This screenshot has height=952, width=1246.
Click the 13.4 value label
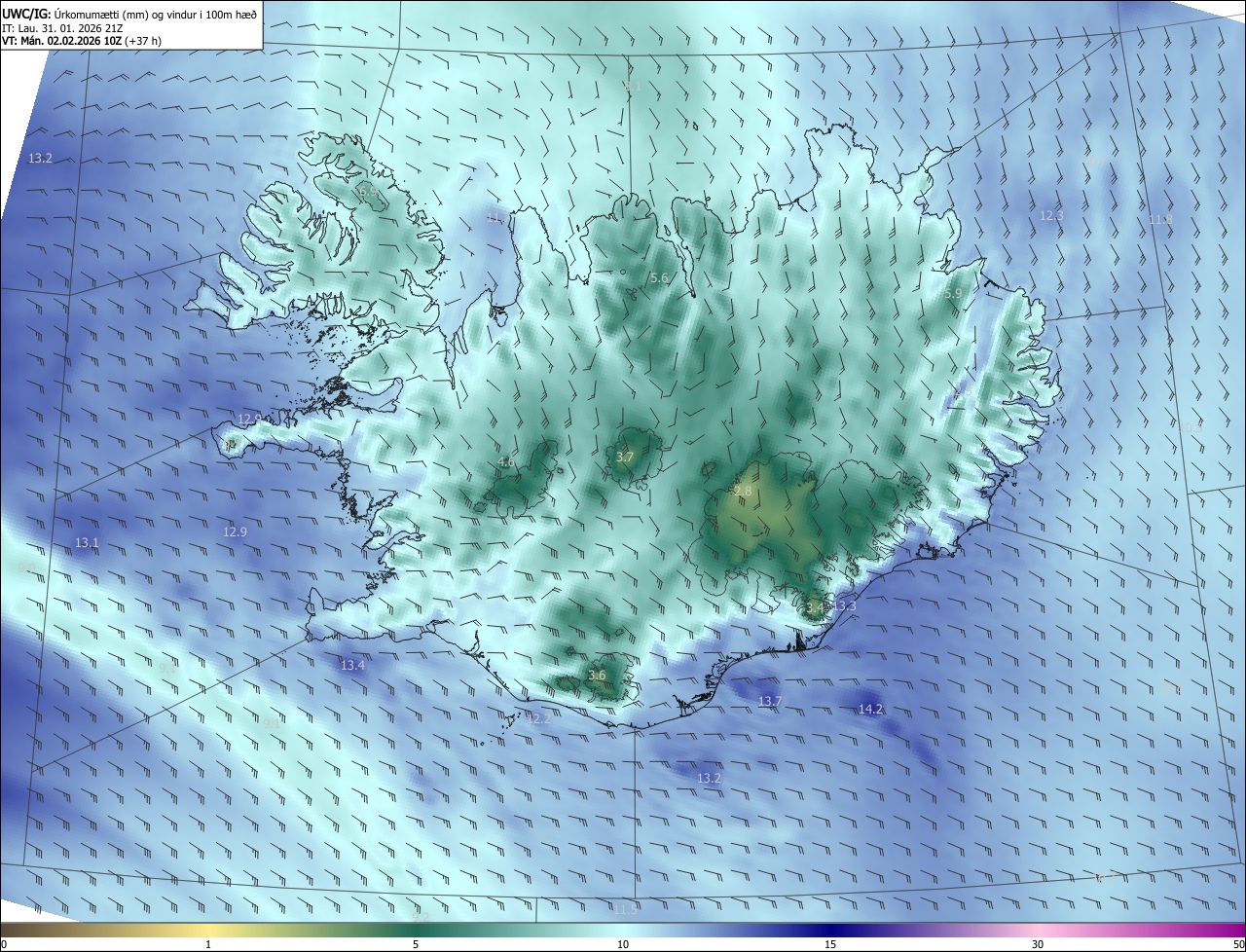(x=352, y=665)
